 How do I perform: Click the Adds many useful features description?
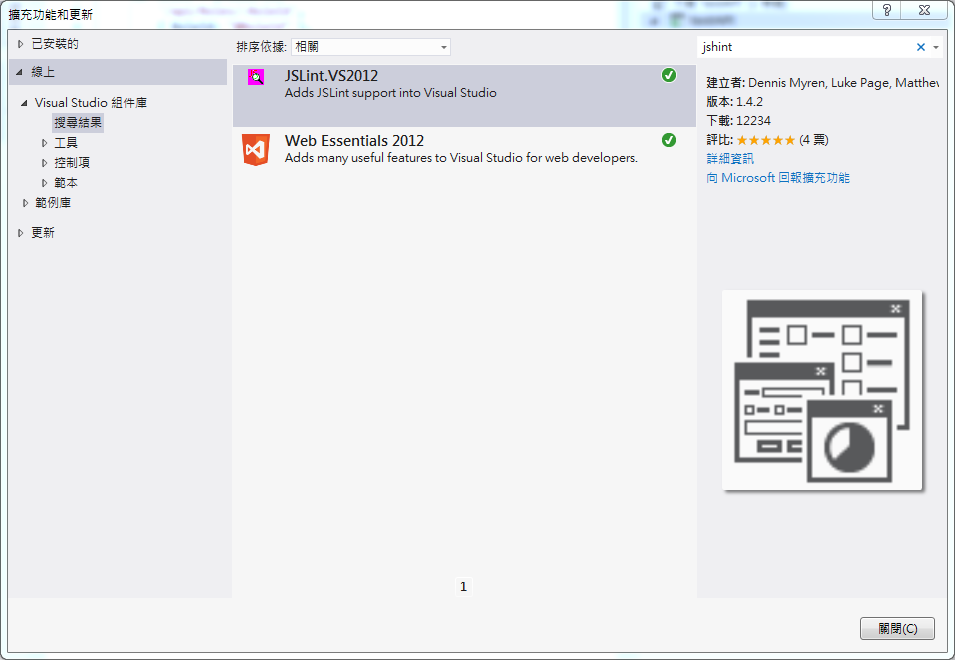pyautogui.click(x=461, y=158)
